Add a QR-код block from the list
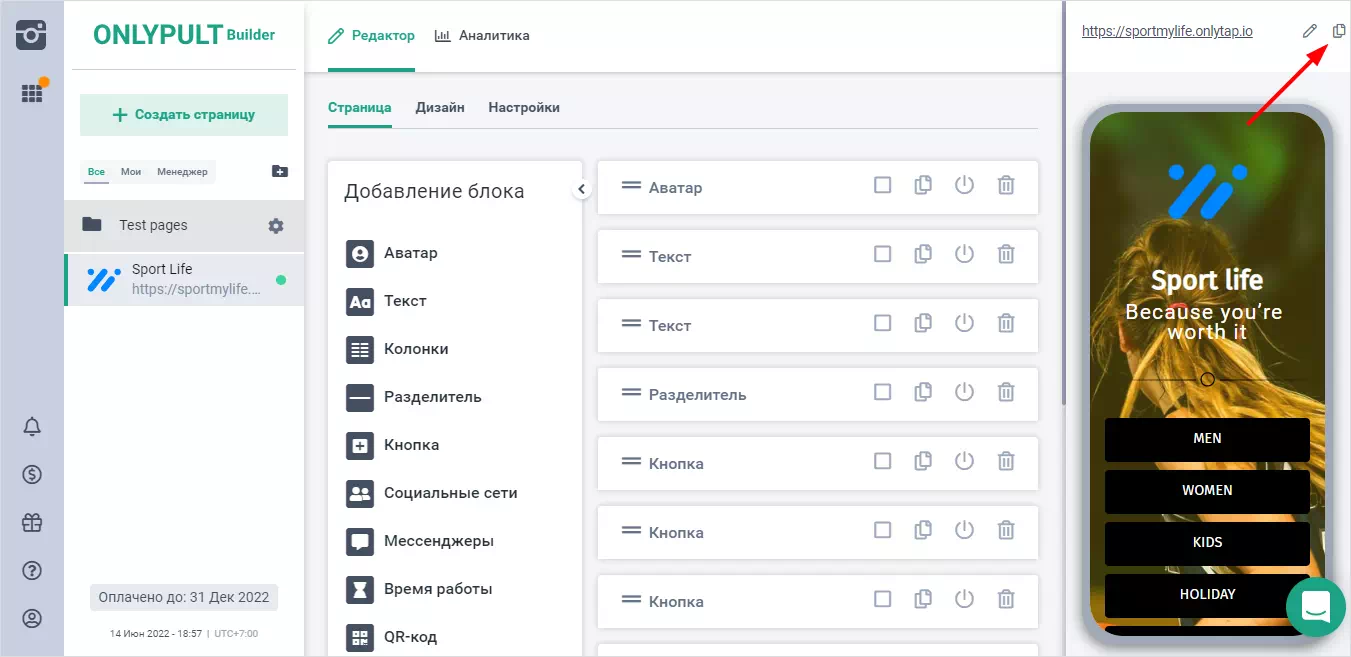 (x=410, y=637)
